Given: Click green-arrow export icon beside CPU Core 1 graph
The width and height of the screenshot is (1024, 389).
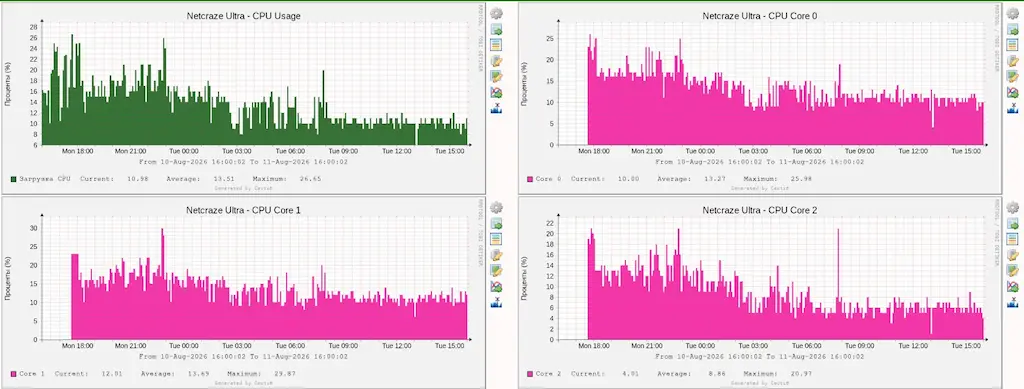Looking at the screenshot, I should (496, 224).
